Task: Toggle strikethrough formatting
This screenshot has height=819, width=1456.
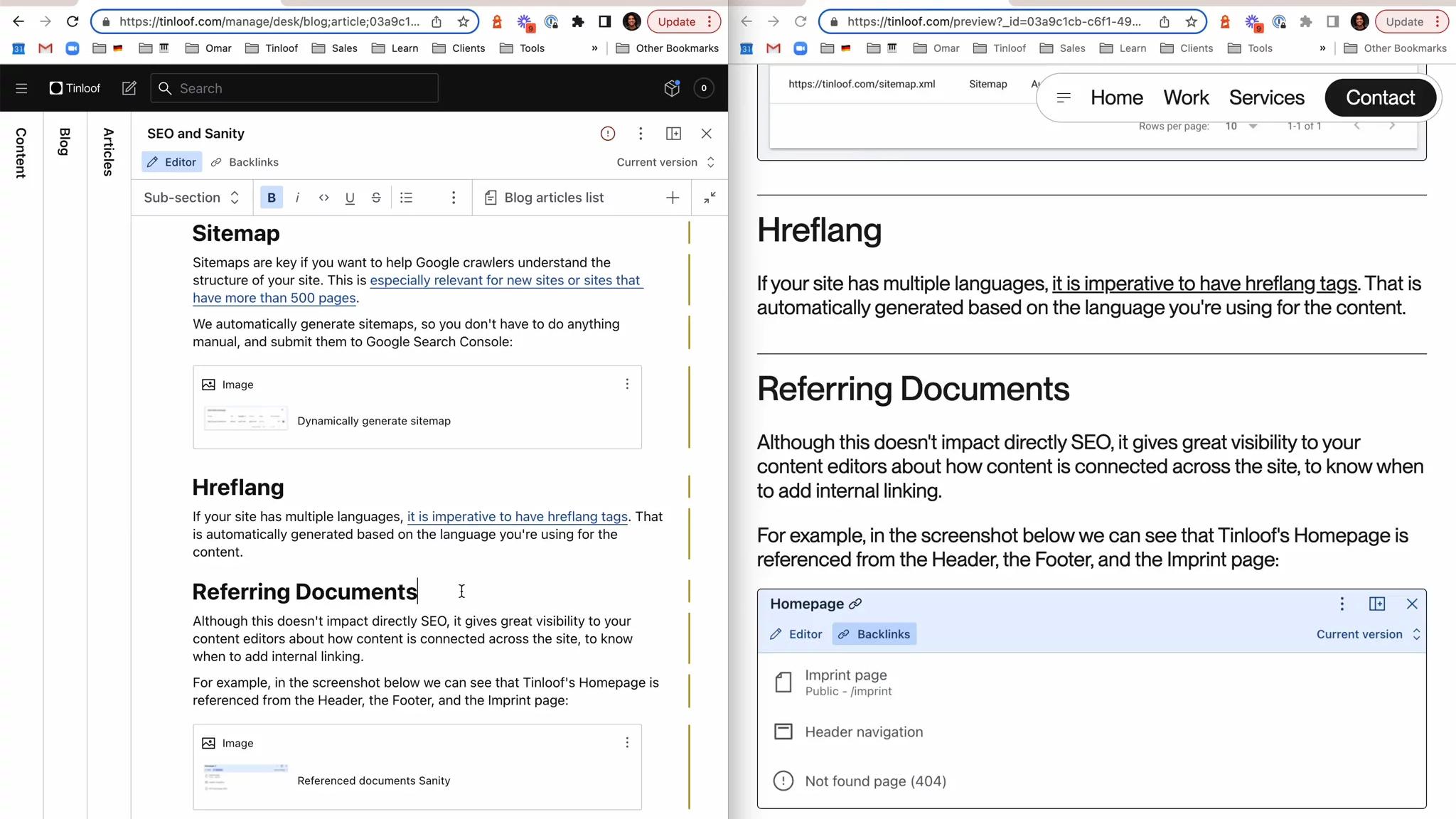Action: point(376,198)
